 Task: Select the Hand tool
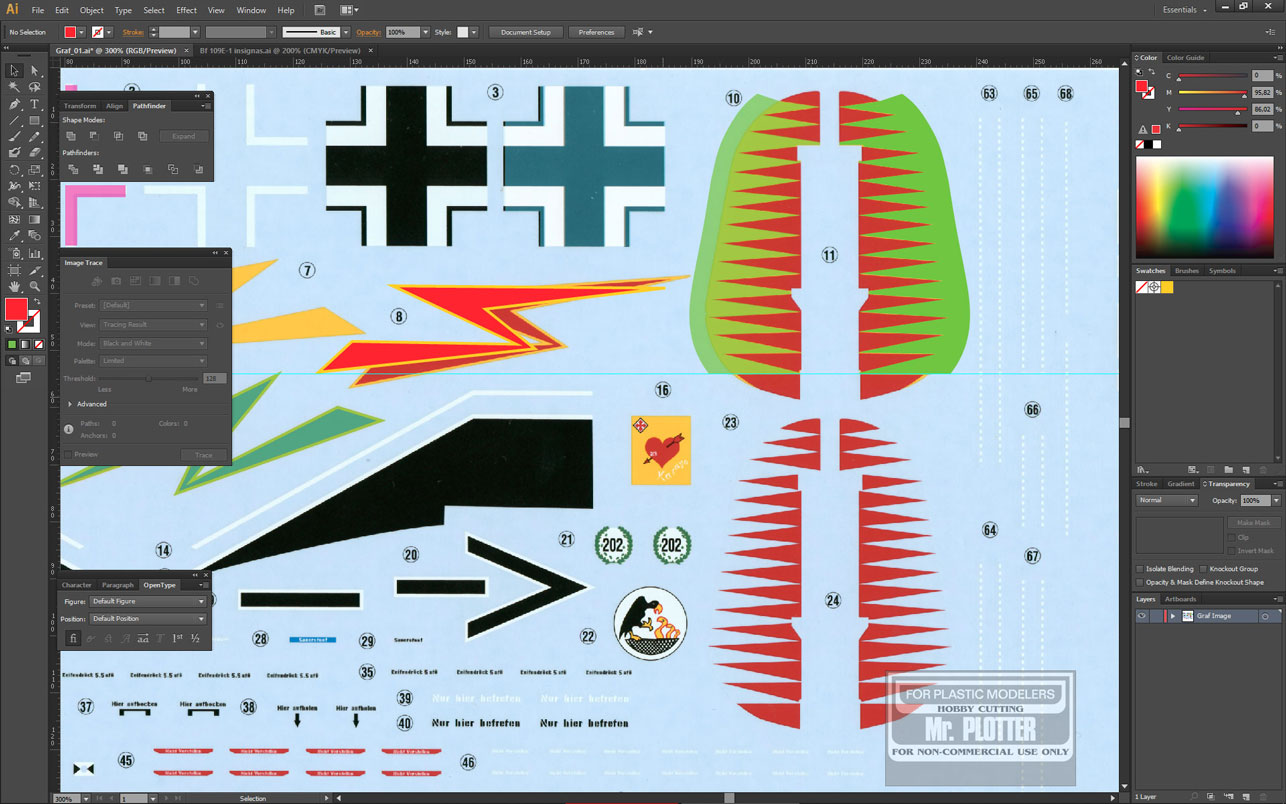coord(14,286)
